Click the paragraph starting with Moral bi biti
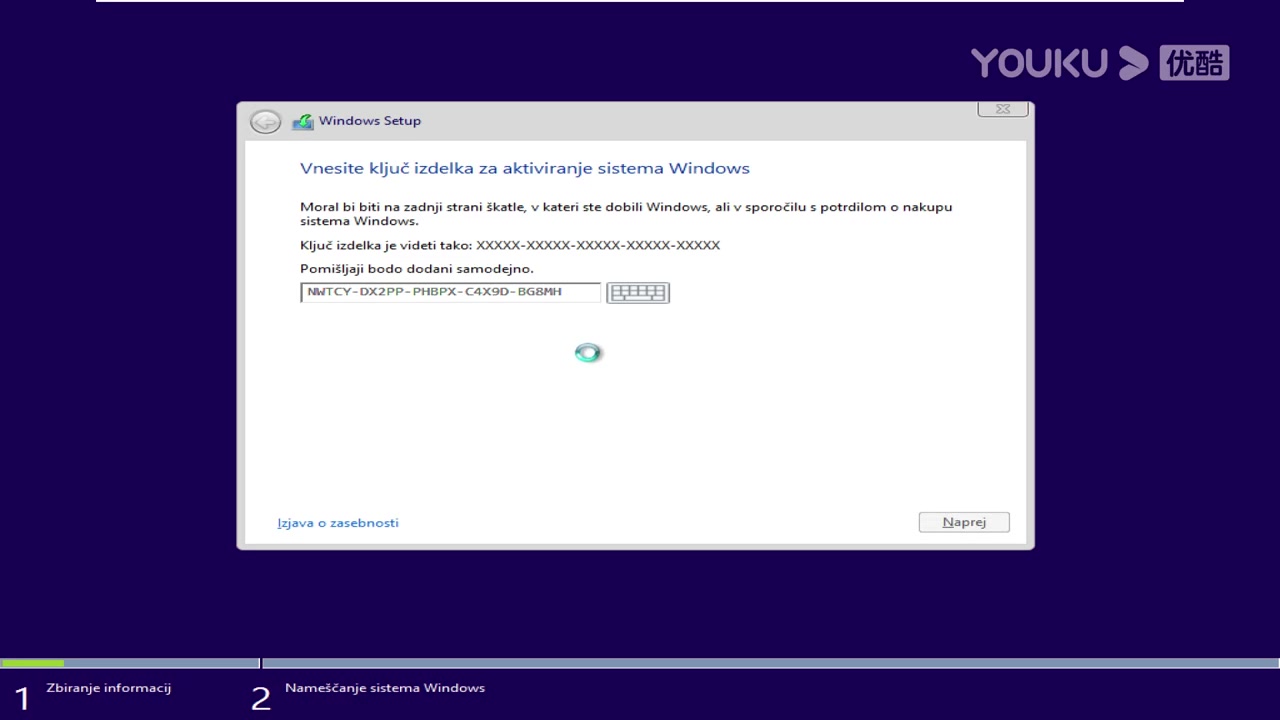 pyautogui.click(x=626, y=214)
